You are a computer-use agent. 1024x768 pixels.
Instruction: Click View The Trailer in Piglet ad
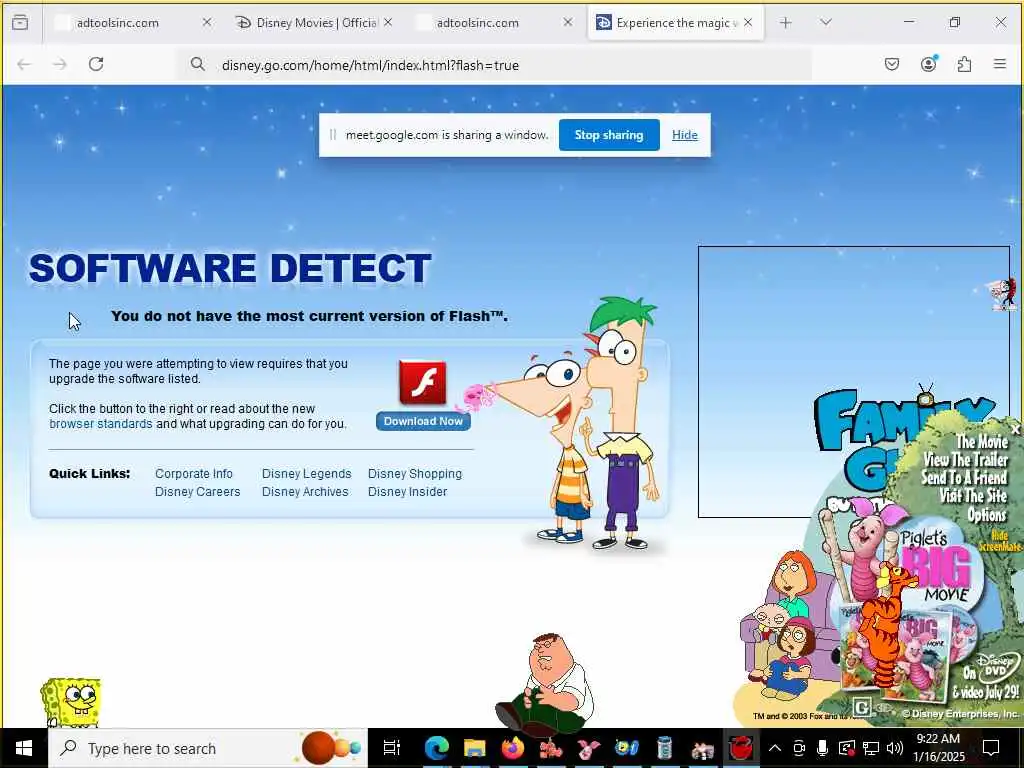pyautogui.click(x=965, y=460)
